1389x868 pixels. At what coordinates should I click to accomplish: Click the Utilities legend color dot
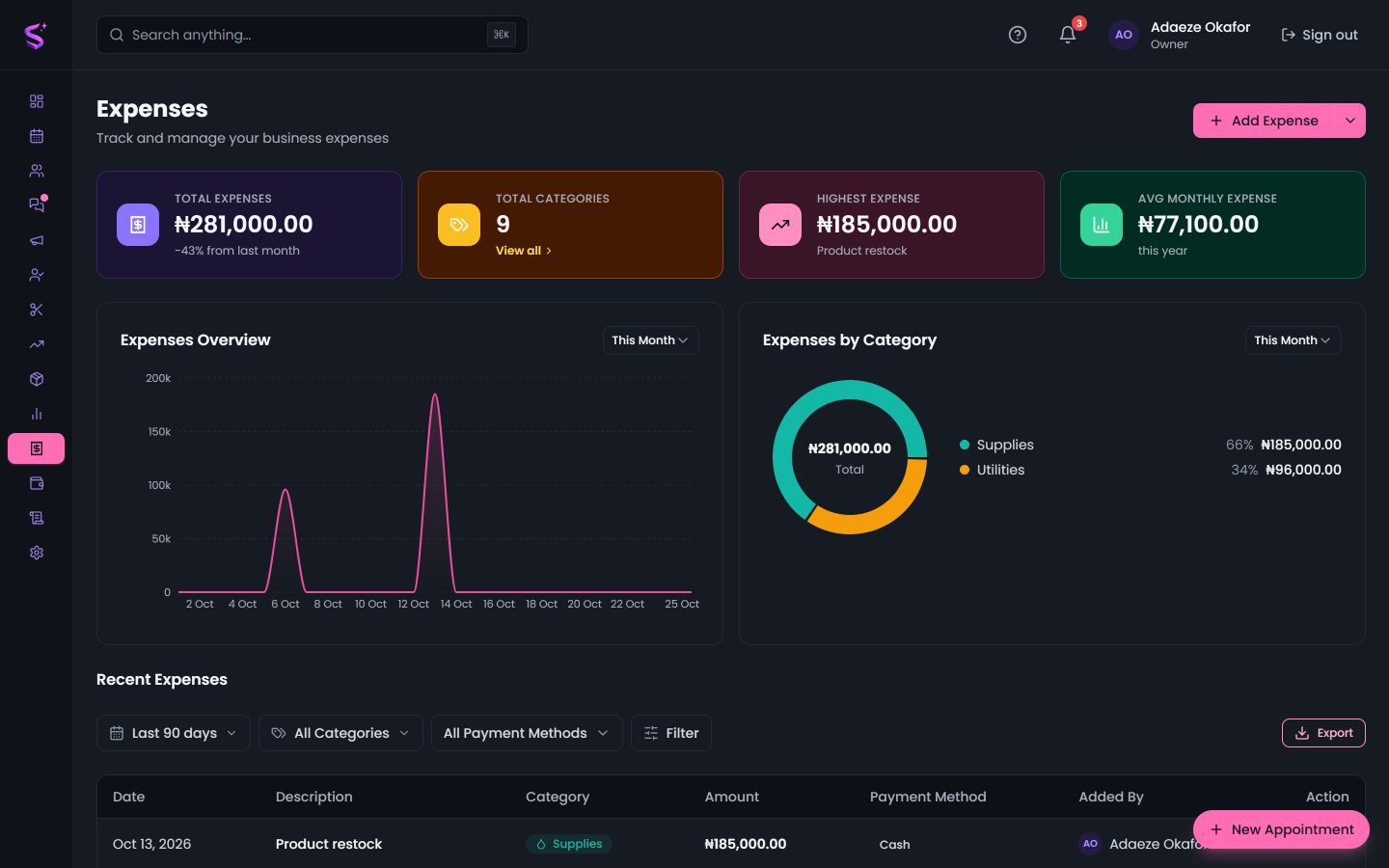pos(965,470)
